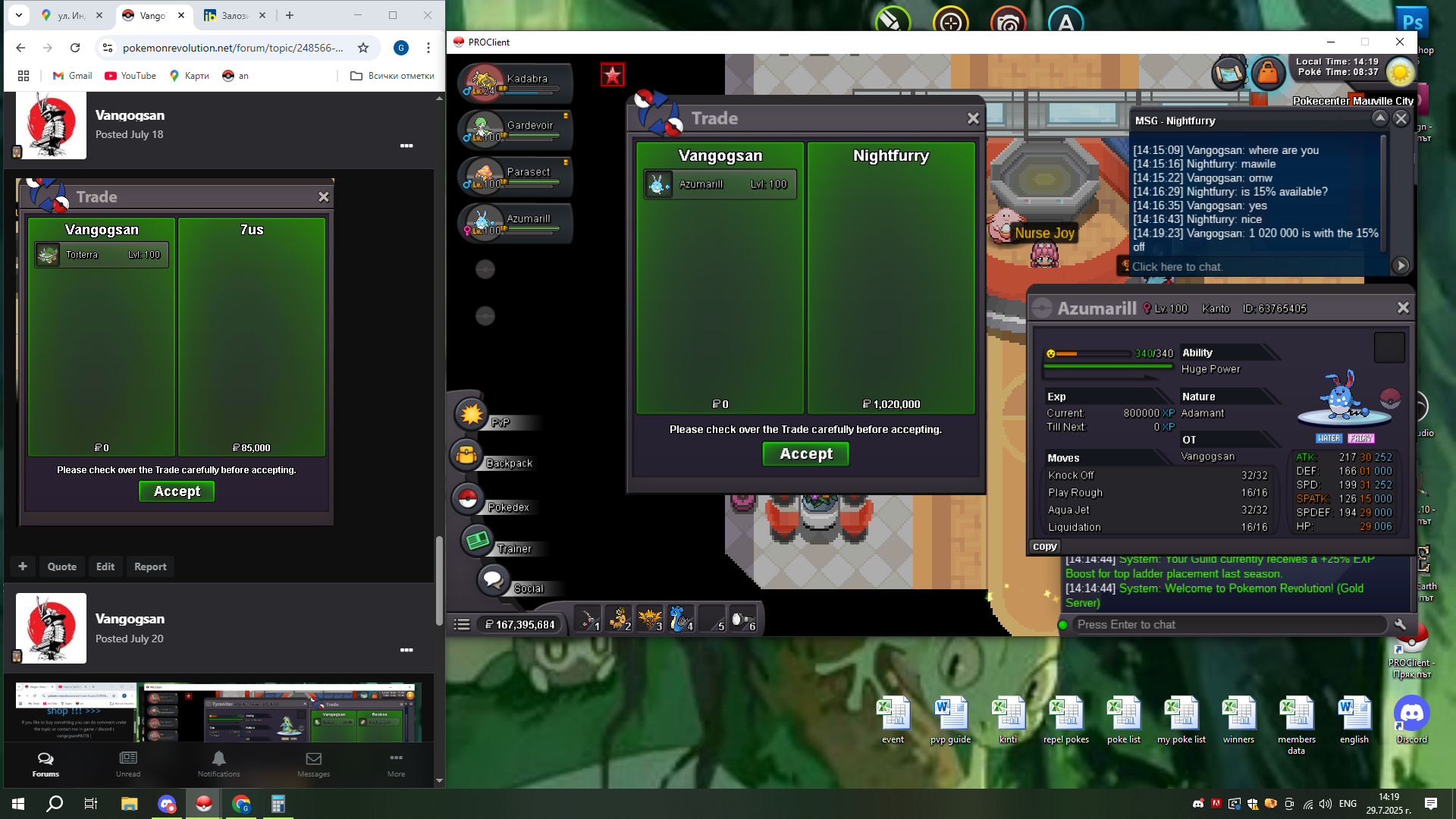The height and width of the screenshot is (819, 1456).
Task: Click the Chrome address bar
Action: [x=234, y=48]
